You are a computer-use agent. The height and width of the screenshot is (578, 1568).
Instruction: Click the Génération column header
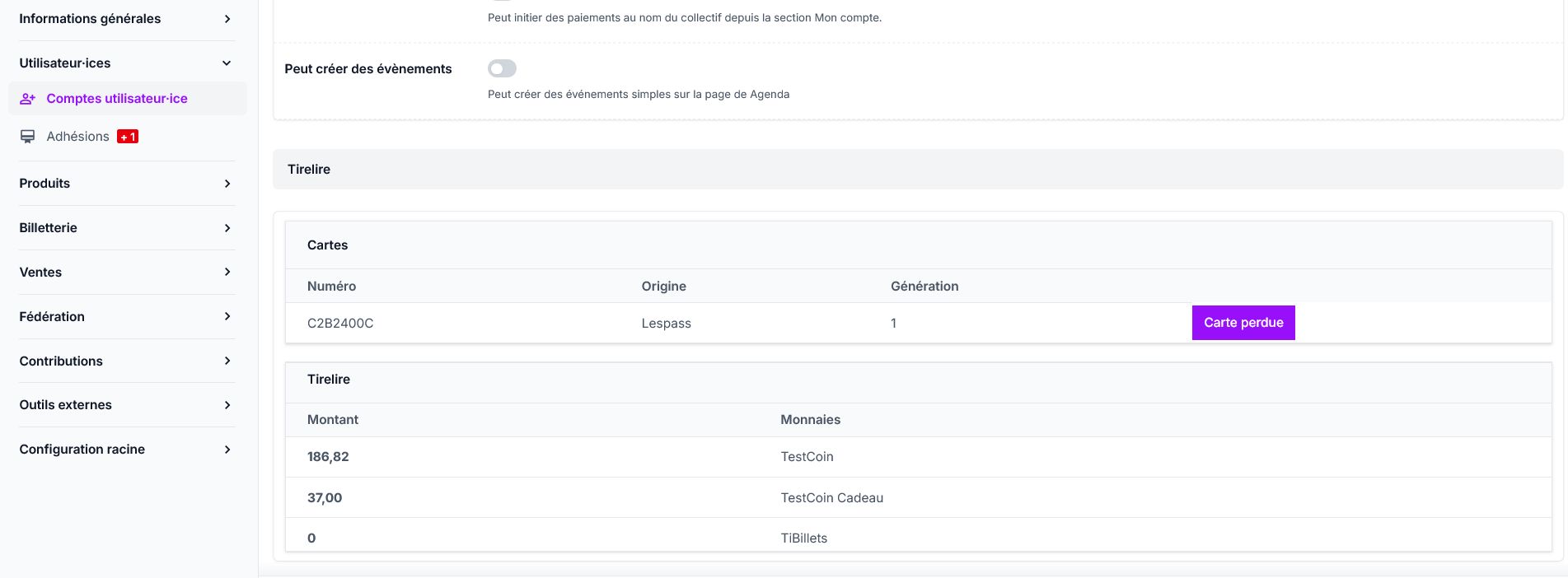(x=924, y=287)
